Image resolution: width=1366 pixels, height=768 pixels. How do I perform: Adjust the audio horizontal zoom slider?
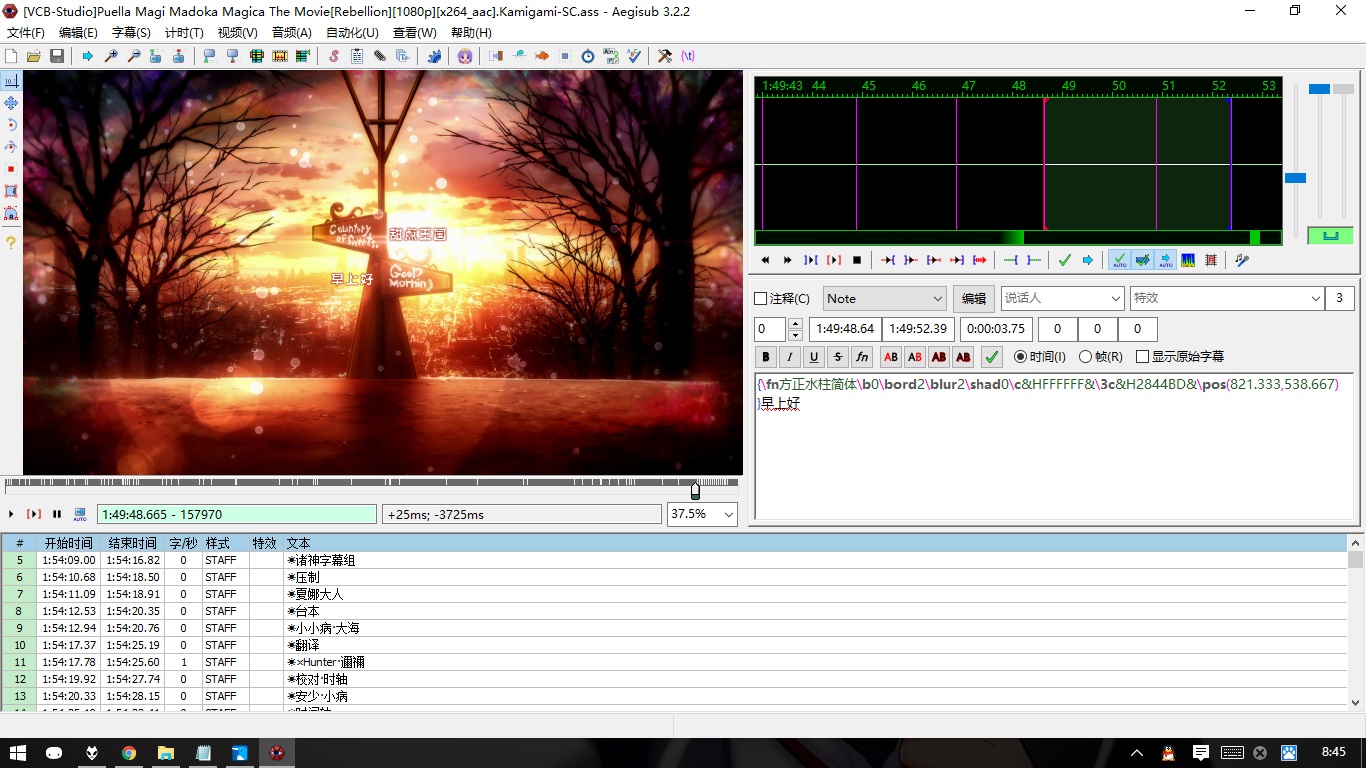1295,178
